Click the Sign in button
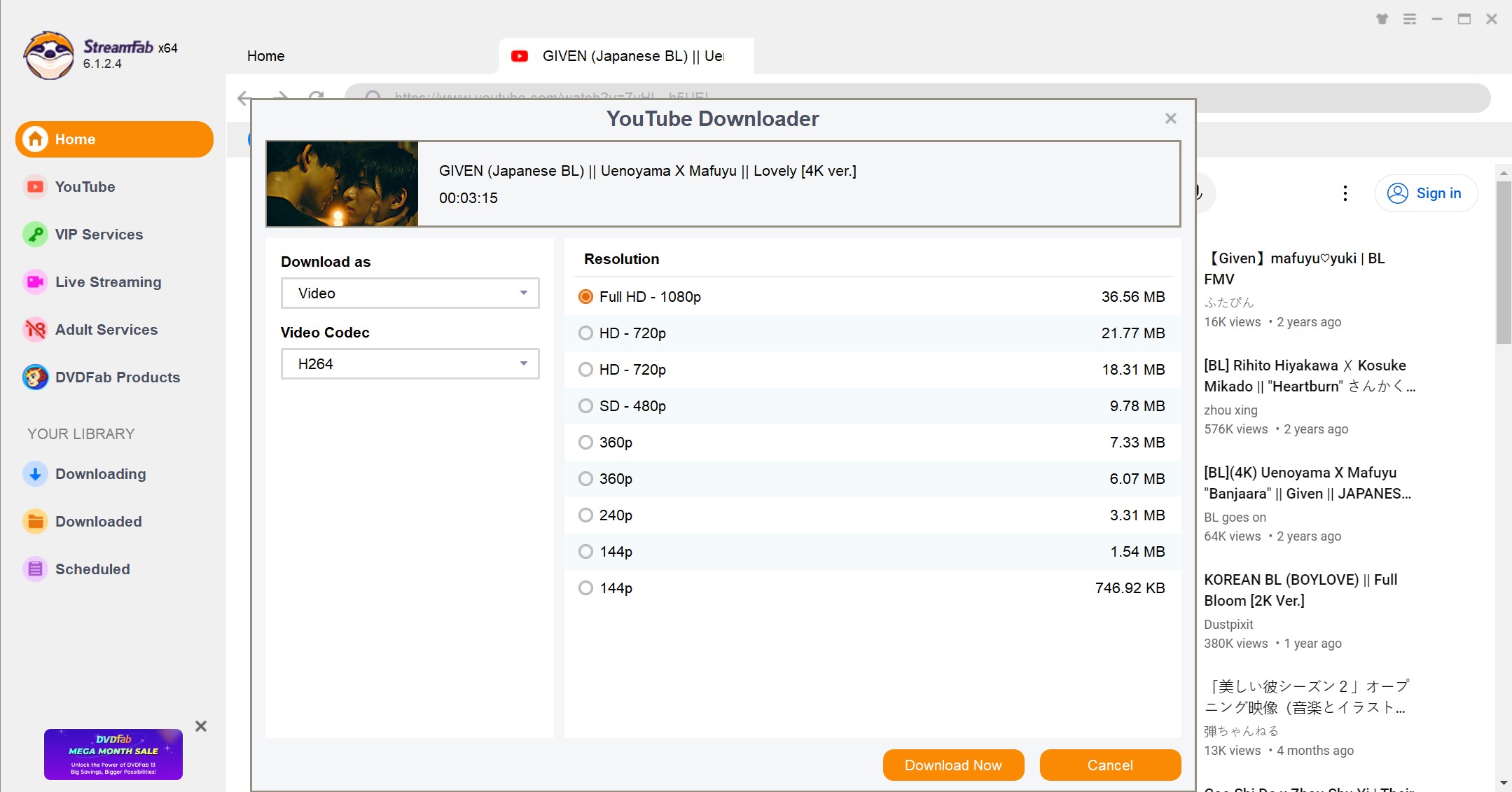The image size is (1512, 792). coord(1426,193)
